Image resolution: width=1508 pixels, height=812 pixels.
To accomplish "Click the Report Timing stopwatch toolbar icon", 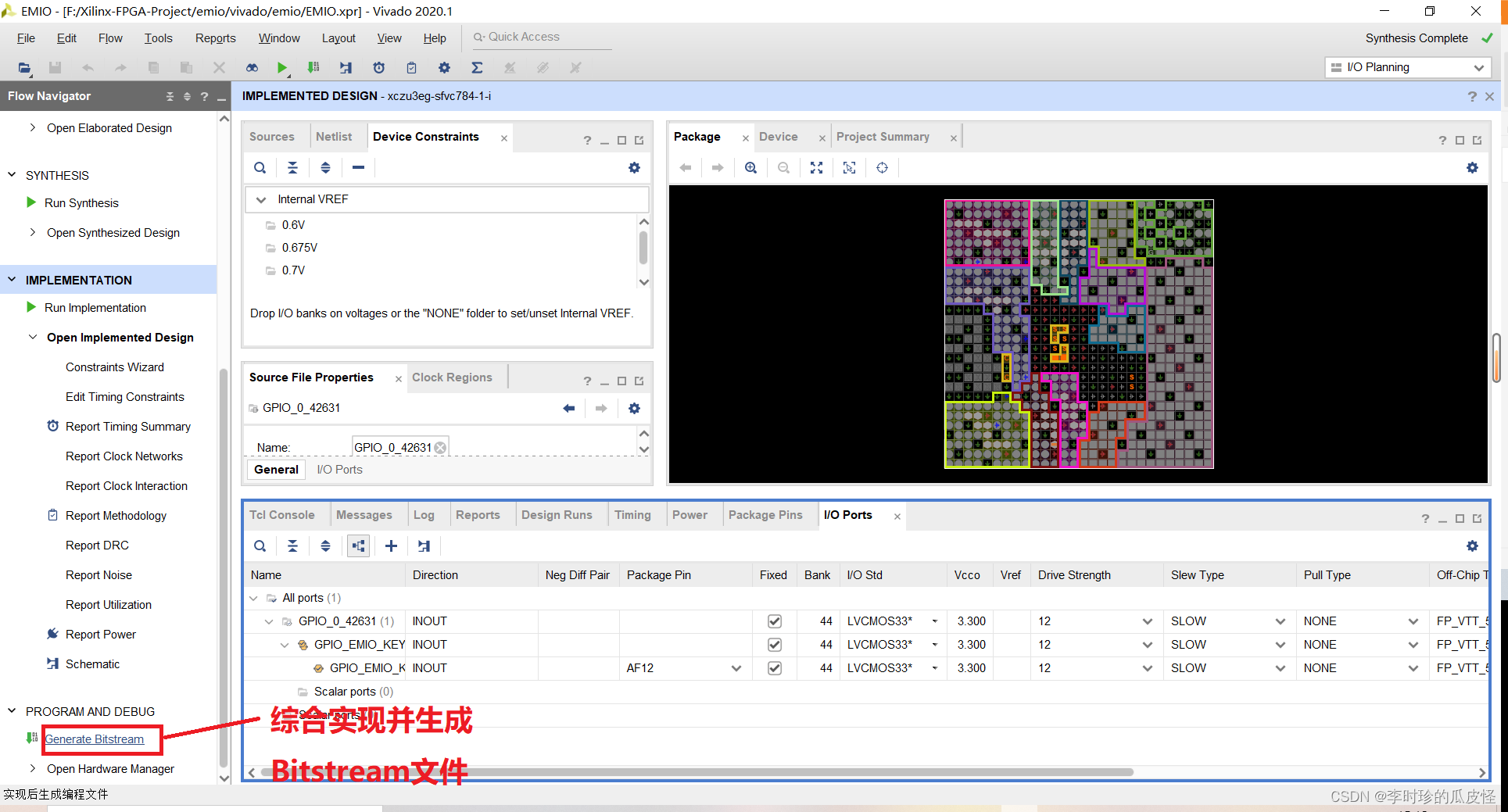I will click(x=378, y=67).
